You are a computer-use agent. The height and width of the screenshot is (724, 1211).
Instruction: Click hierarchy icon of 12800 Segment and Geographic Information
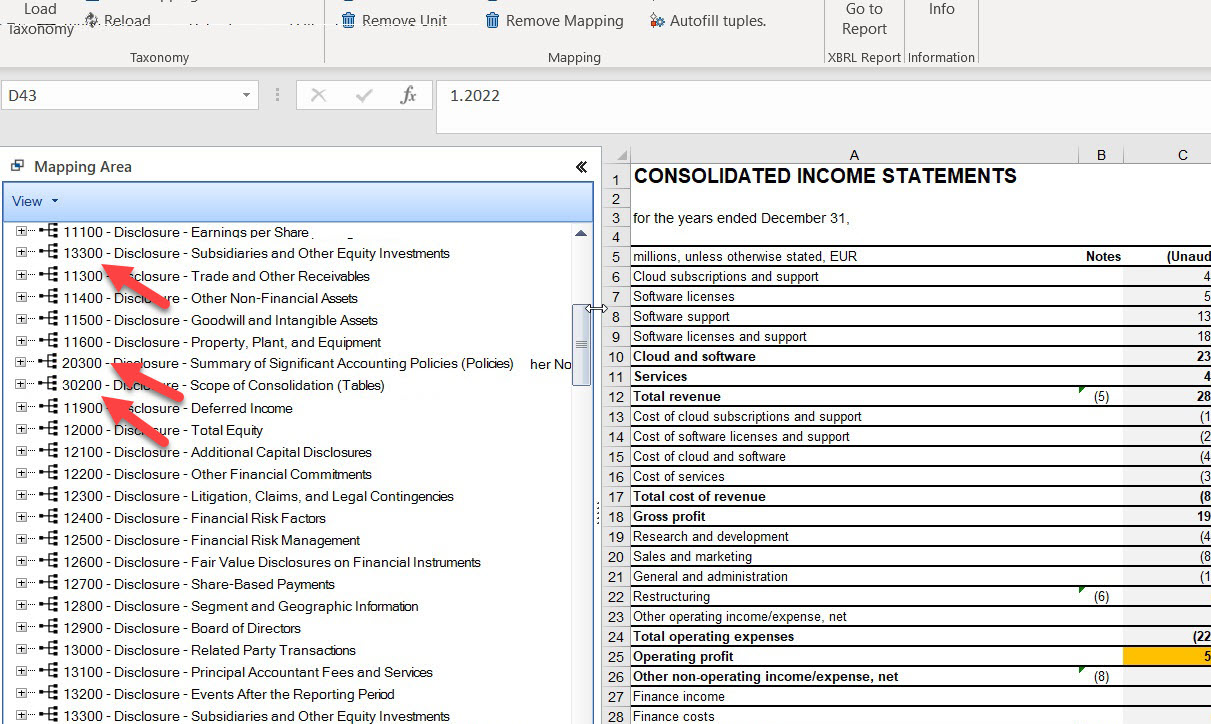[48, 606]
